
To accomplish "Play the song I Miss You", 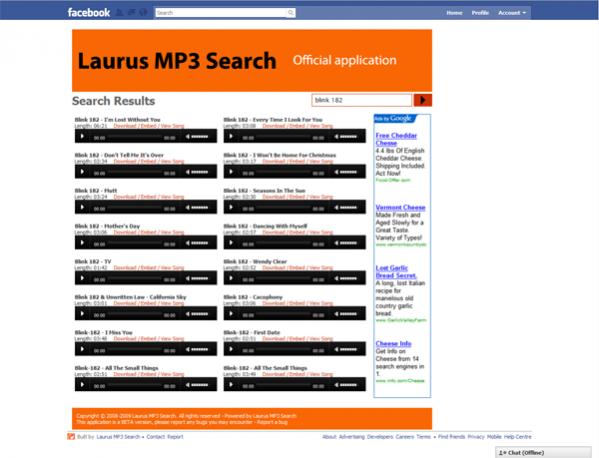I will click(x=82, y=349).
